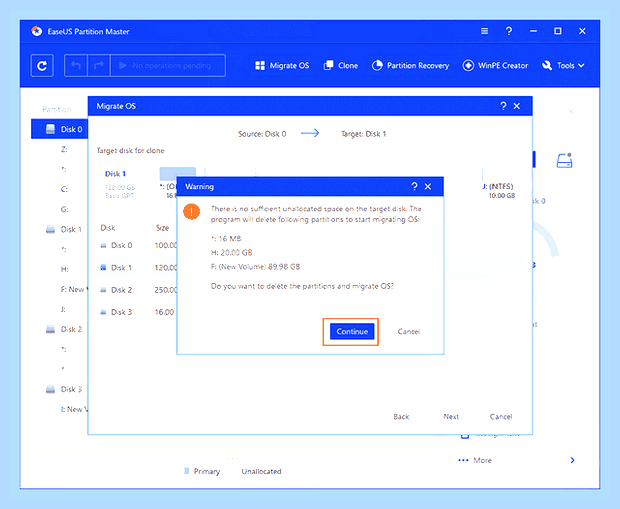Click the Back button in Migrate OS
620x509 pixels.
(401, 416)
